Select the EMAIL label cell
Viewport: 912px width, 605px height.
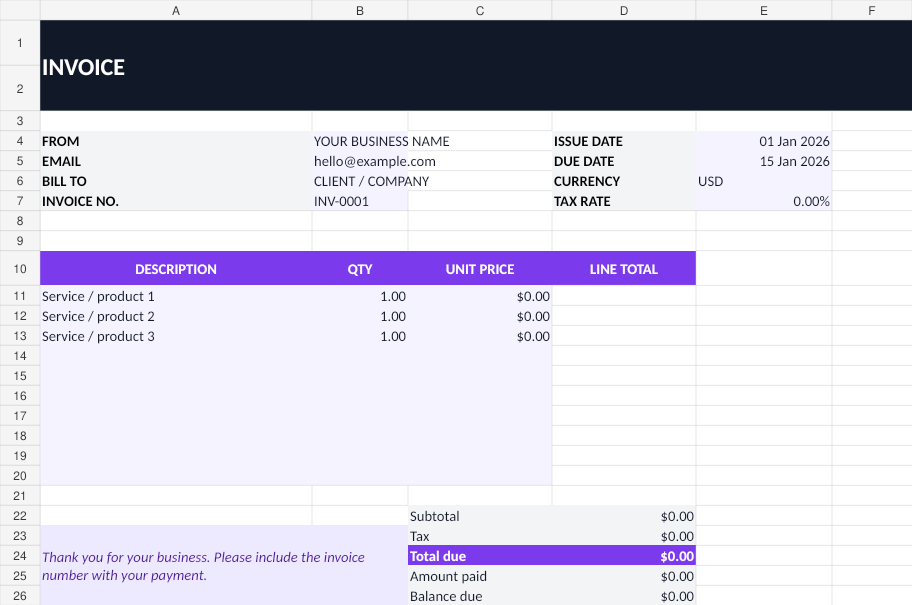[x=176, y=161]
